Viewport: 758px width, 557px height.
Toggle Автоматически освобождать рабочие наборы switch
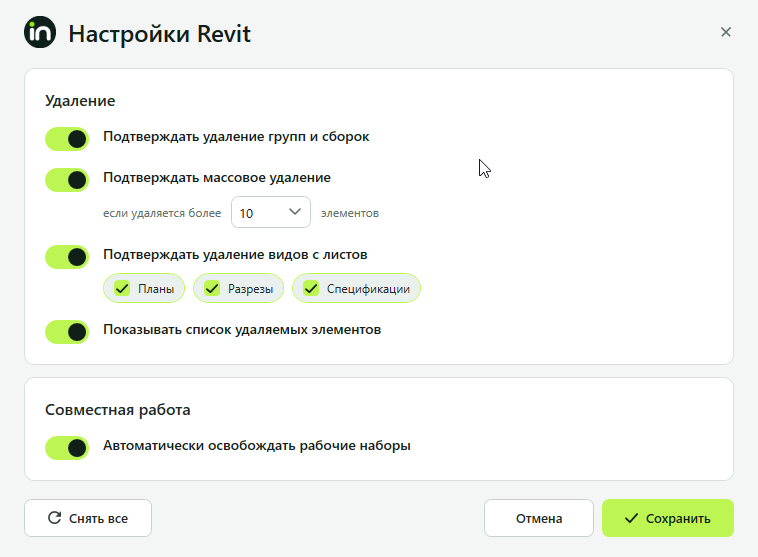point(67,448)
